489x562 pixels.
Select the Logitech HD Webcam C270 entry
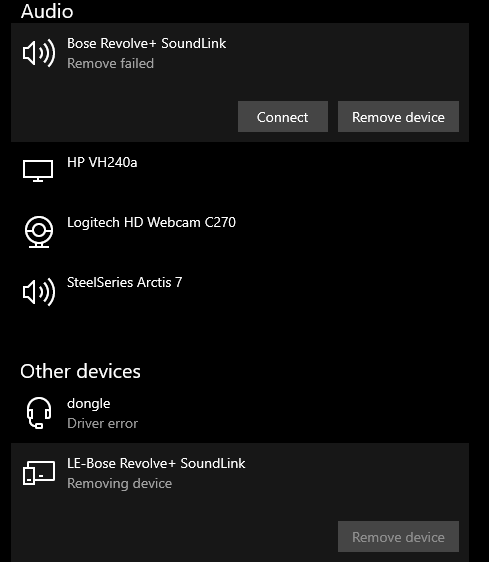coord(240,232)
